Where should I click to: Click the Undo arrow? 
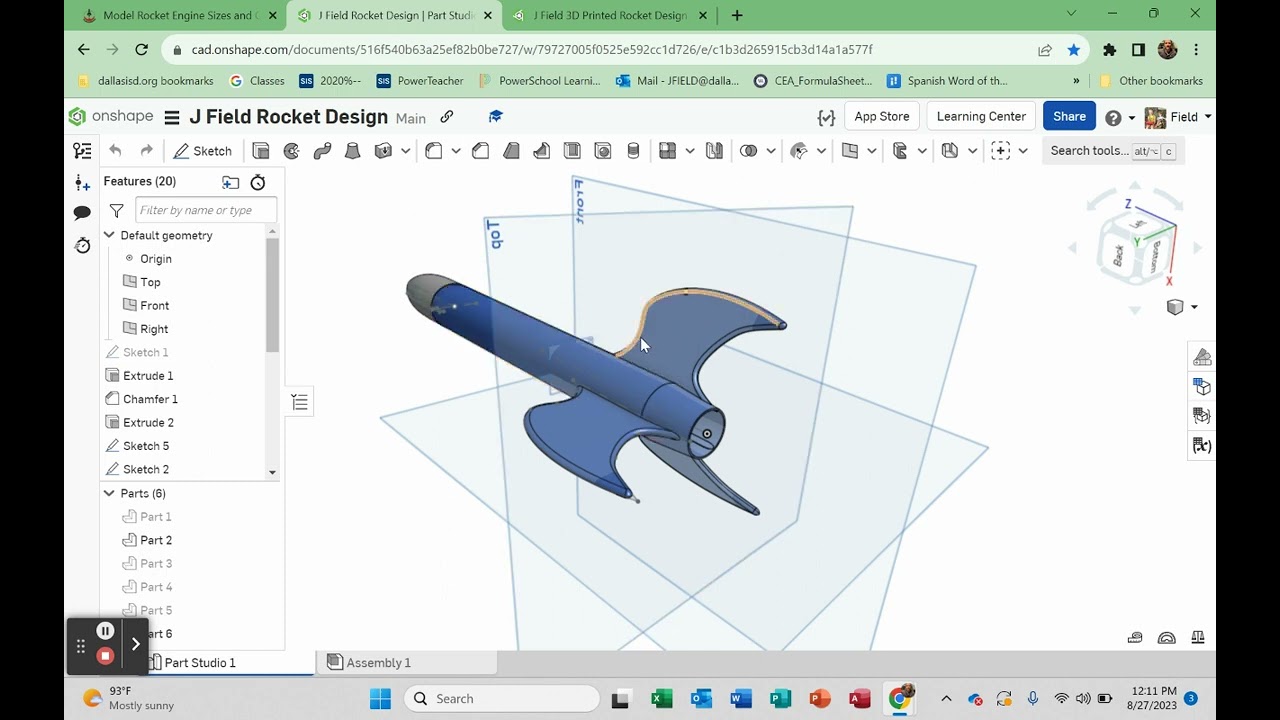click(x=115, y=151)
